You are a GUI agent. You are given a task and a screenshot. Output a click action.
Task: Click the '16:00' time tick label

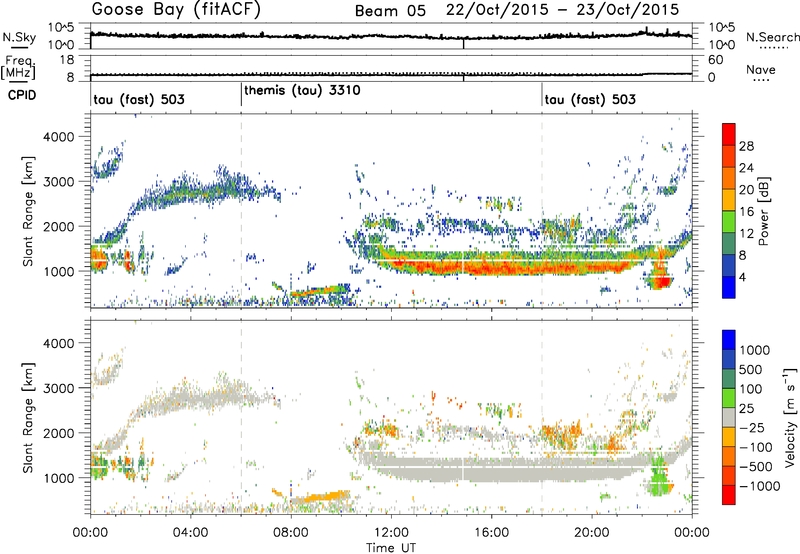pyautogui.click(x=491, y=533)
